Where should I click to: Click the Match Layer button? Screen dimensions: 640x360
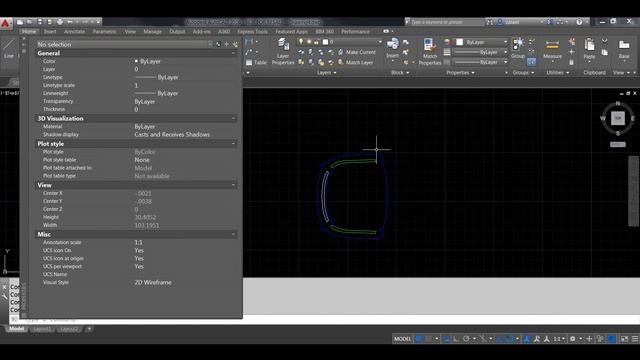pos(355,62)
